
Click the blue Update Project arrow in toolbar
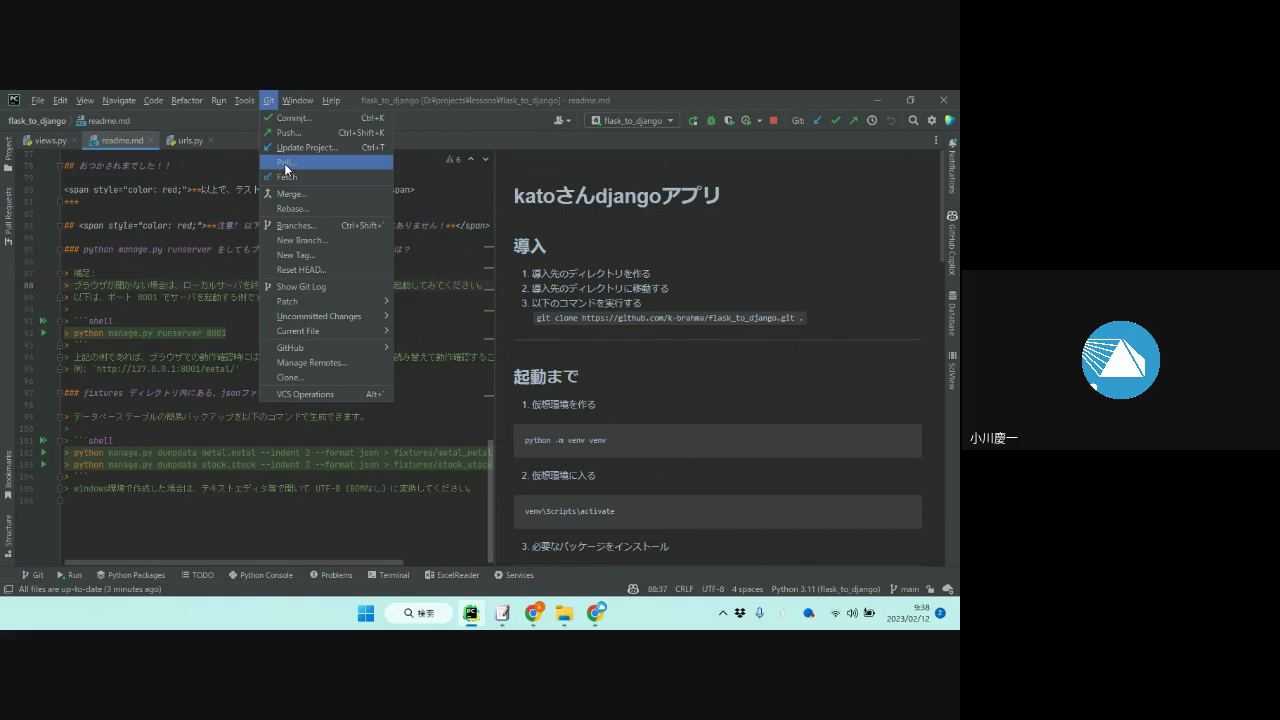(817, 121)
